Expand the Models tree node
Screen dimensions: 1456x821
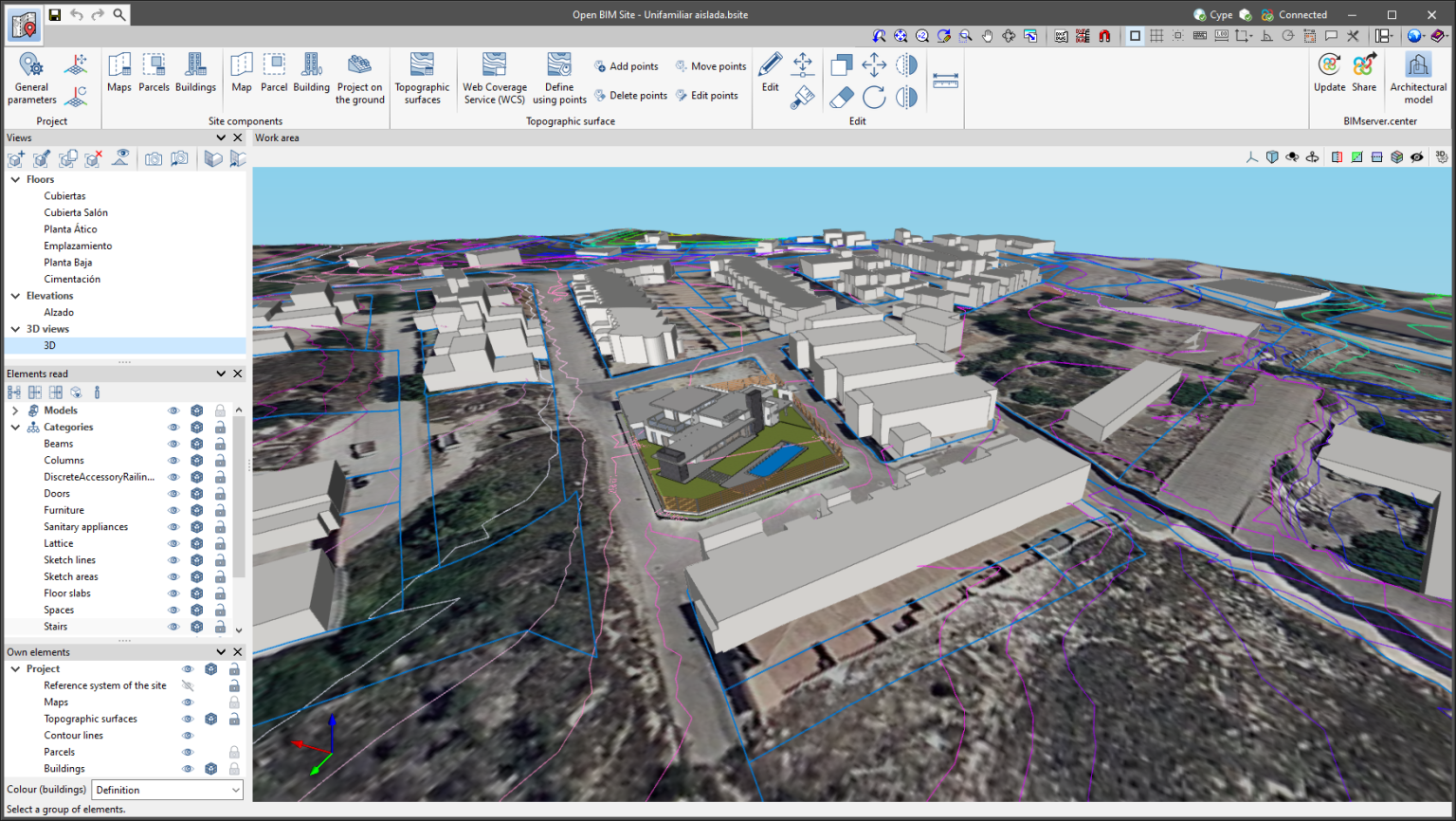[x=15, y=410]
